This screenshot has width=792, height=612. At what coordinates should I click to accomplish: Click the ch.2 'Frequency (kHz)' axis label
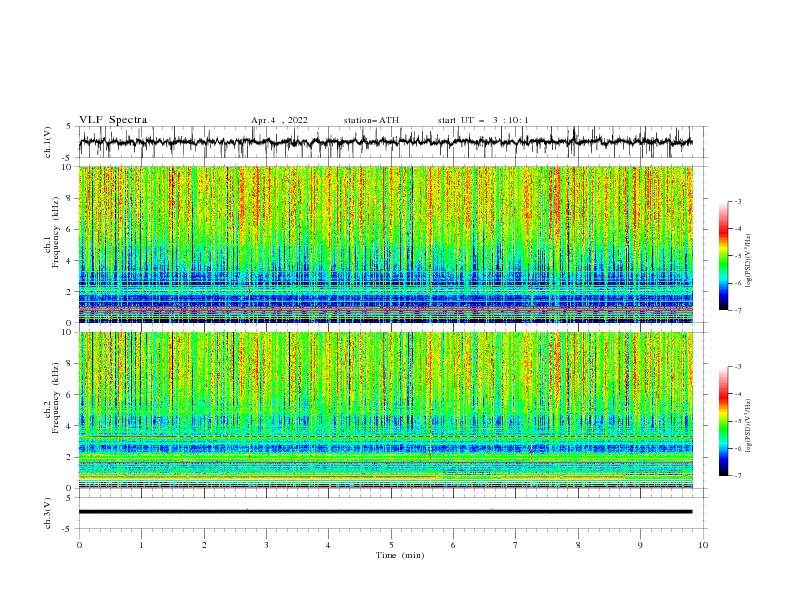point(55,398)
